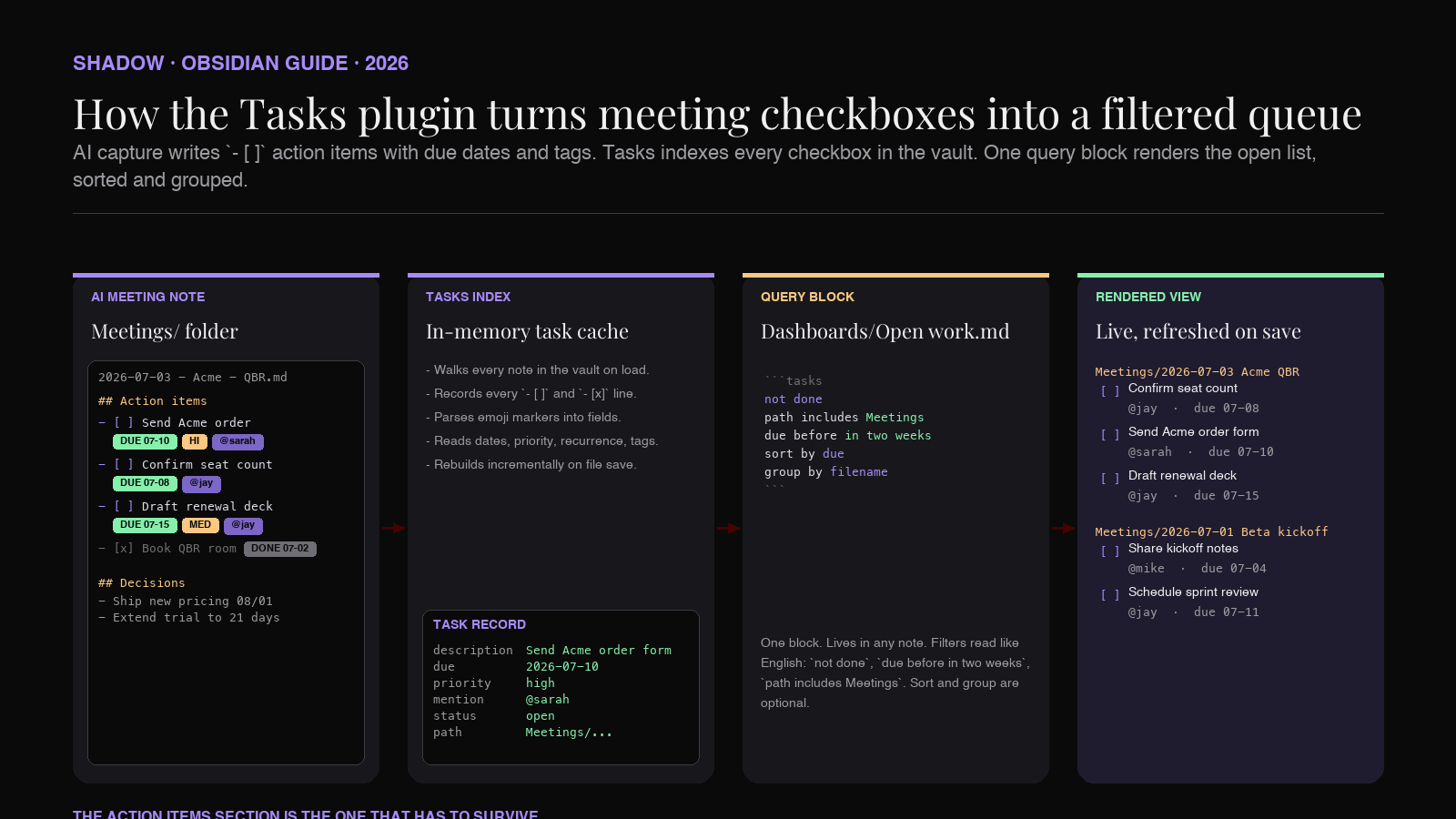Click the 'sort by due' query line
The image size is (1456, 819).
click(804, 453)
